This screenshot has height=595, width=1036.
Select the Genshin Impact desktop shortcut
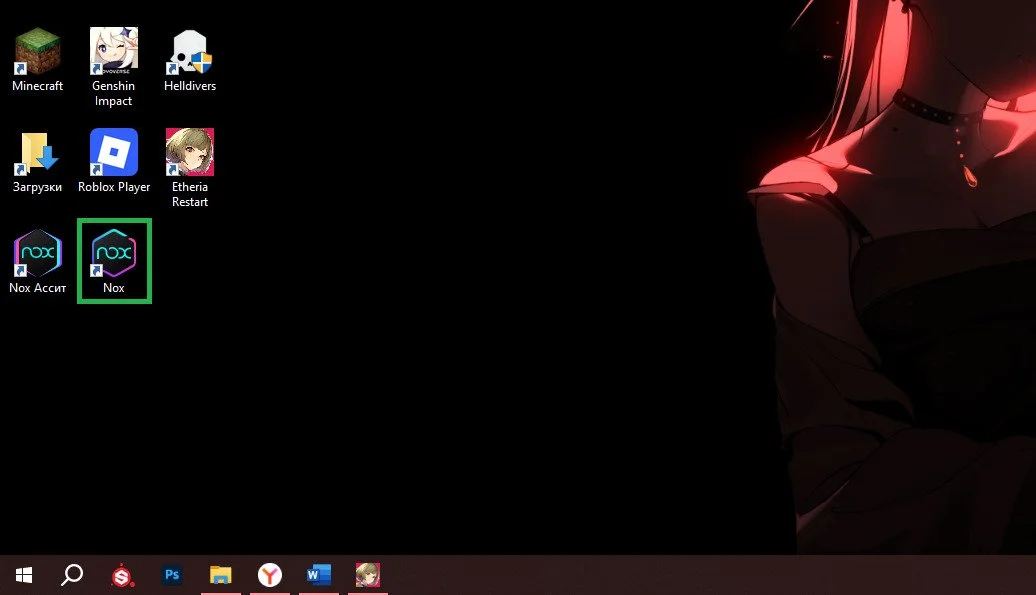click(x=114, y=67)
